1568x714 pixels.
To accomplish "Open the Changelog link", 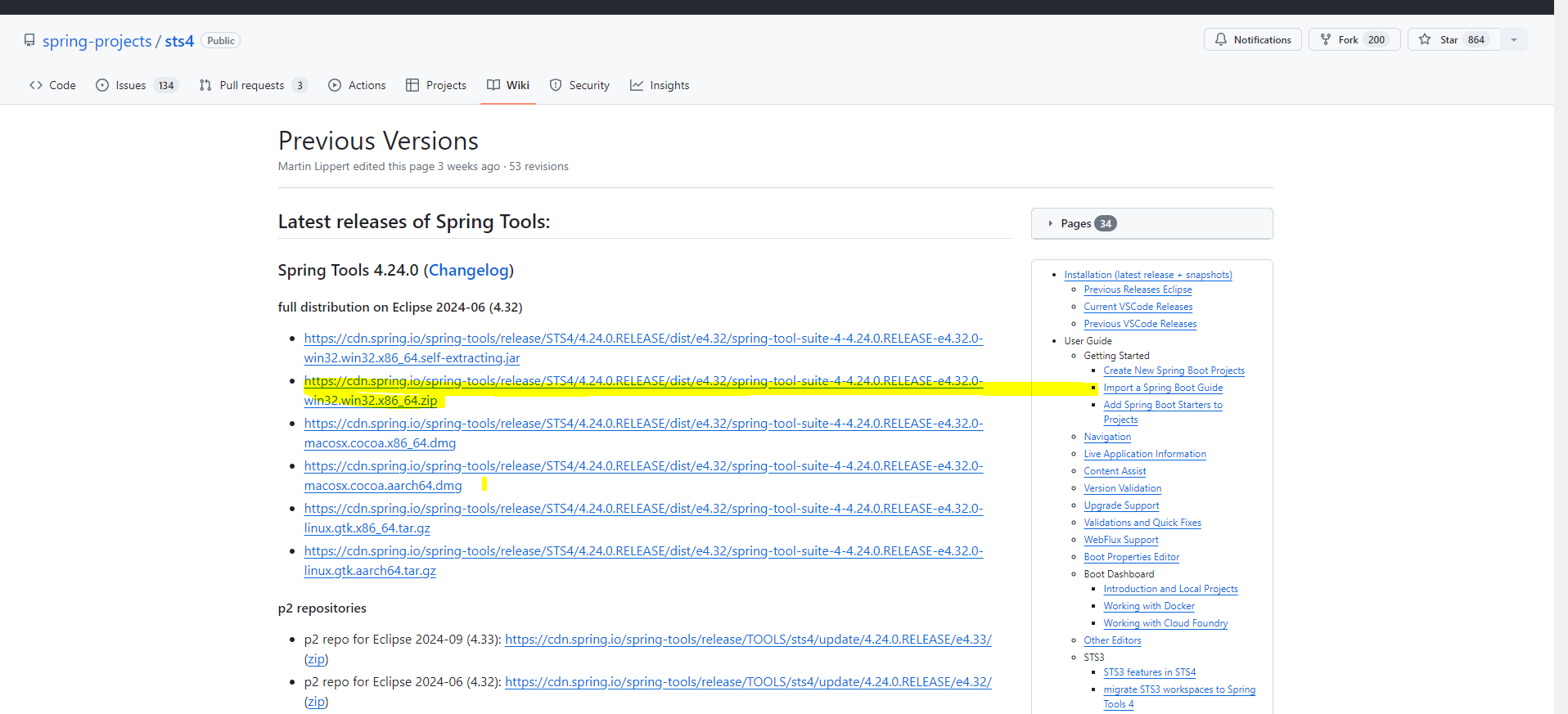I will pyautogui.click(x=469, y=270).
